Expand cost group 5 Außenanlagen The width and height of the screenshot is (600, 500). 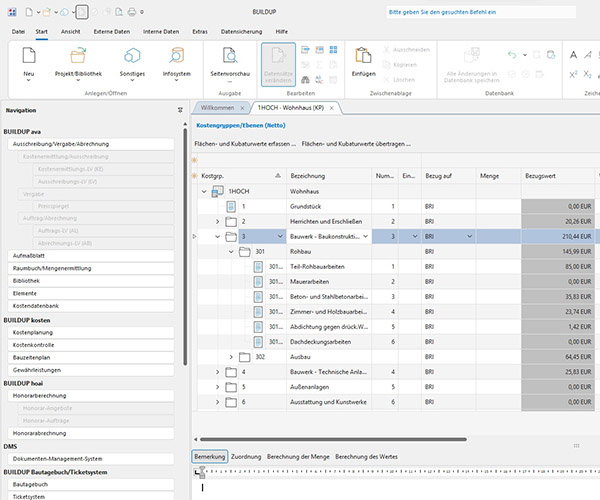(x=217, y=387)
